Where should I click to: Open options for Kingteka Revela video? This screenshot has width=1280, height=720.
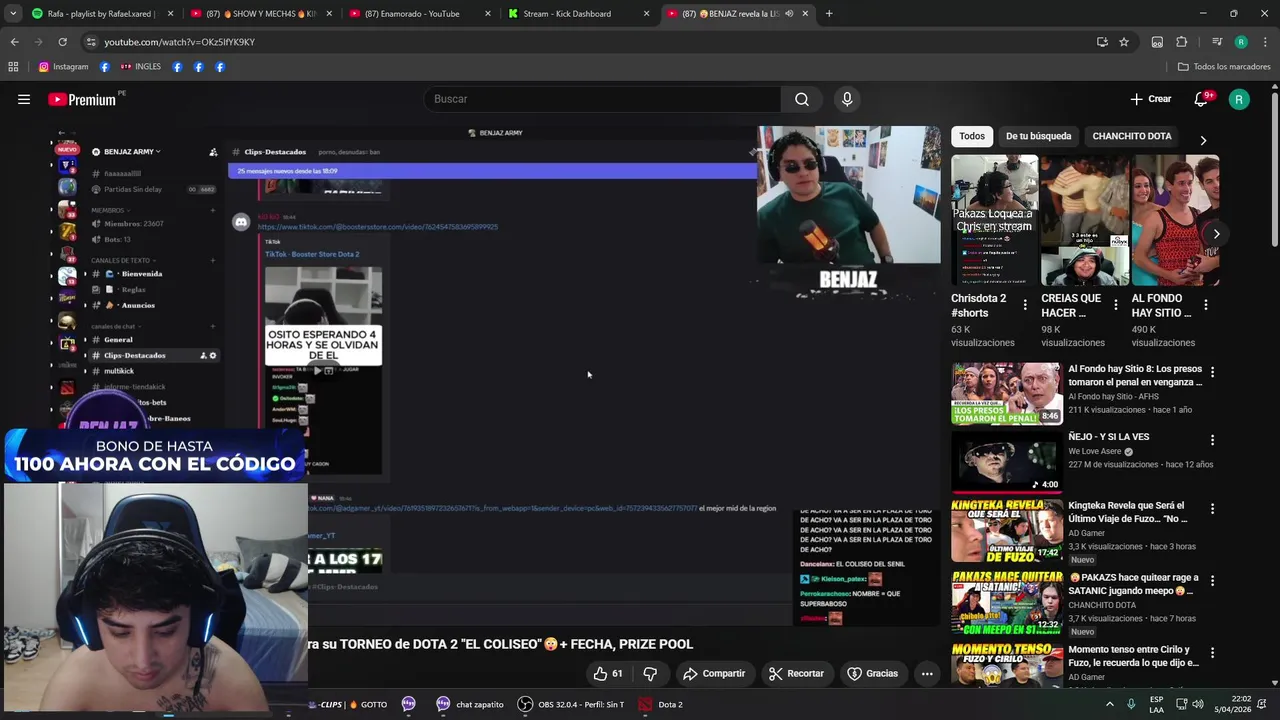pyautogui.click(x=1212, y=509)
